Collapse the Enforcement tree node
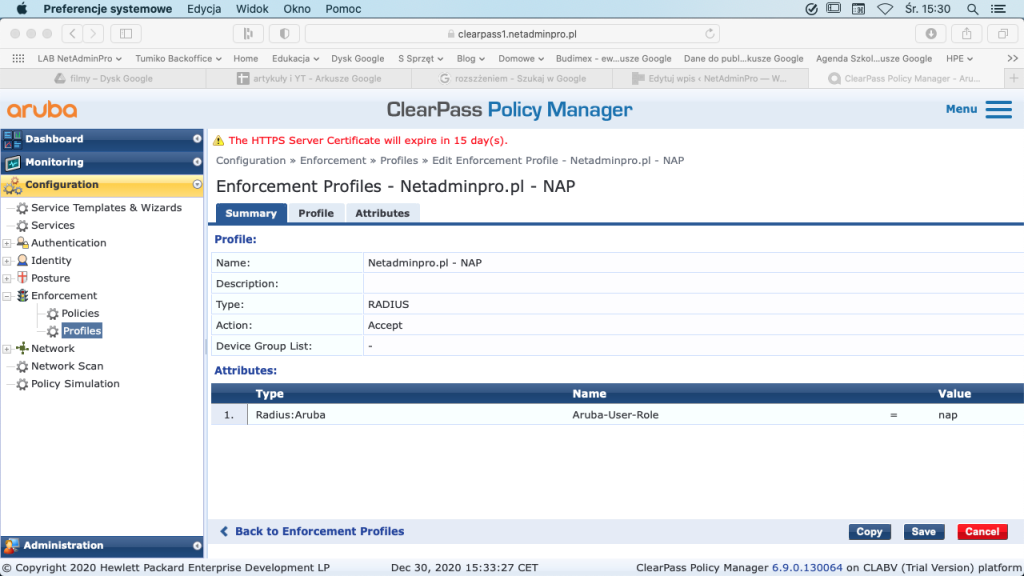 (x=7, y=296)
